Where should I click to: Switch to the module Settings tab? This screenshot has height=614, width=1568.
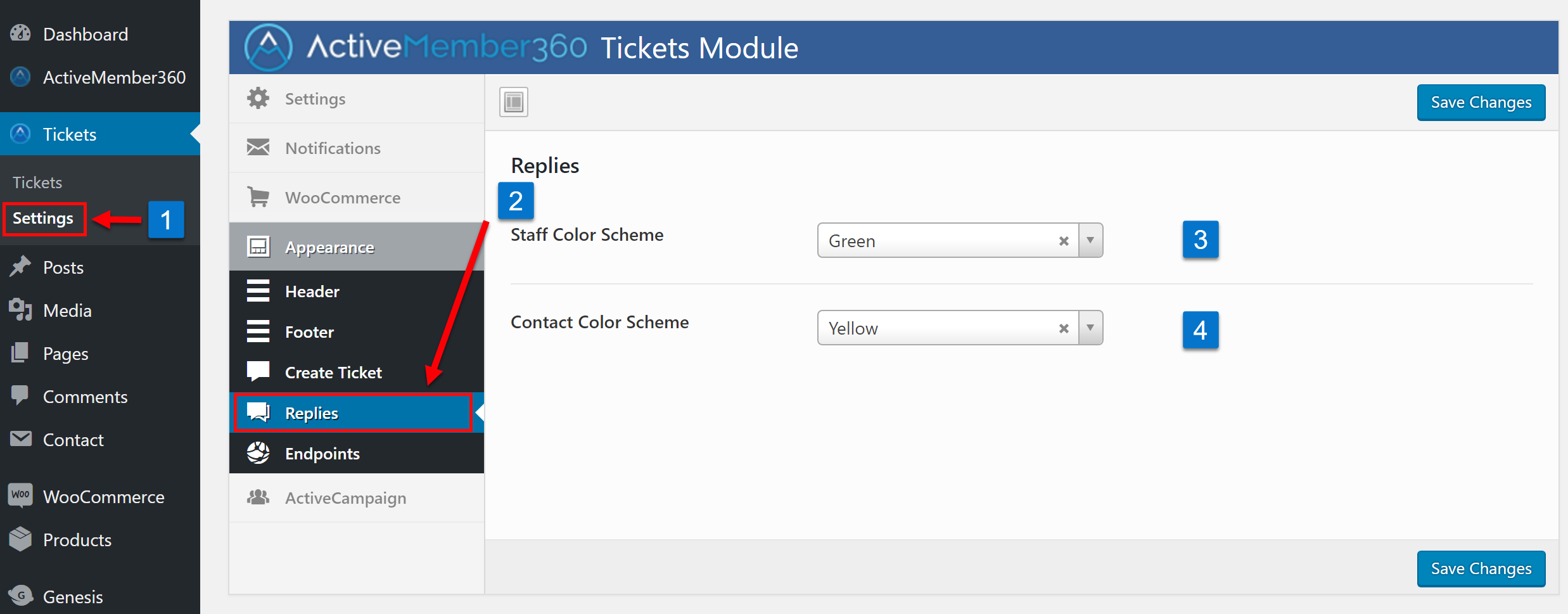pyautogui.click(x=357, y=98)
